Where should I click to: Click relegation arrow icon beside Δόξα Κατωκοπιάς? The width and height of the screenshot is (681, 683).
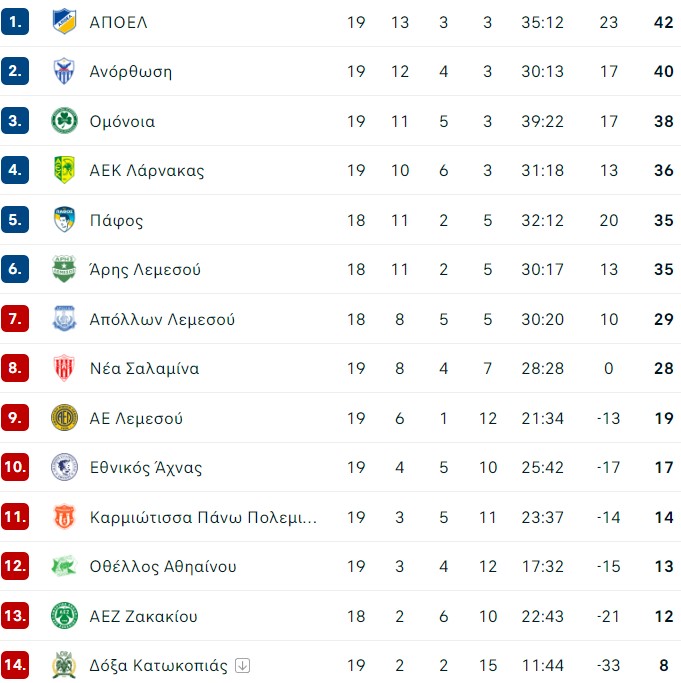(243, 665)
